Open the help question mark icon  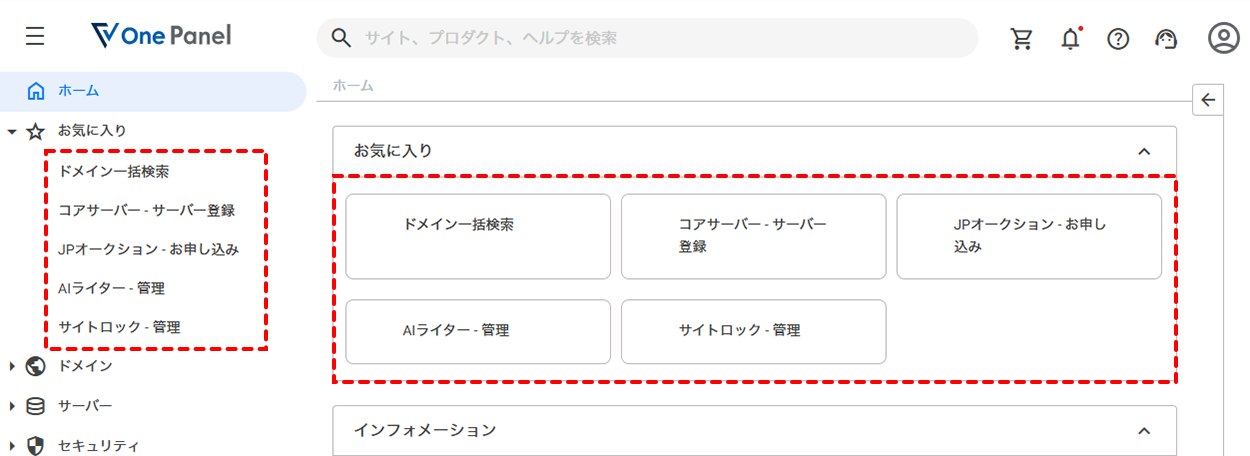1118,38
